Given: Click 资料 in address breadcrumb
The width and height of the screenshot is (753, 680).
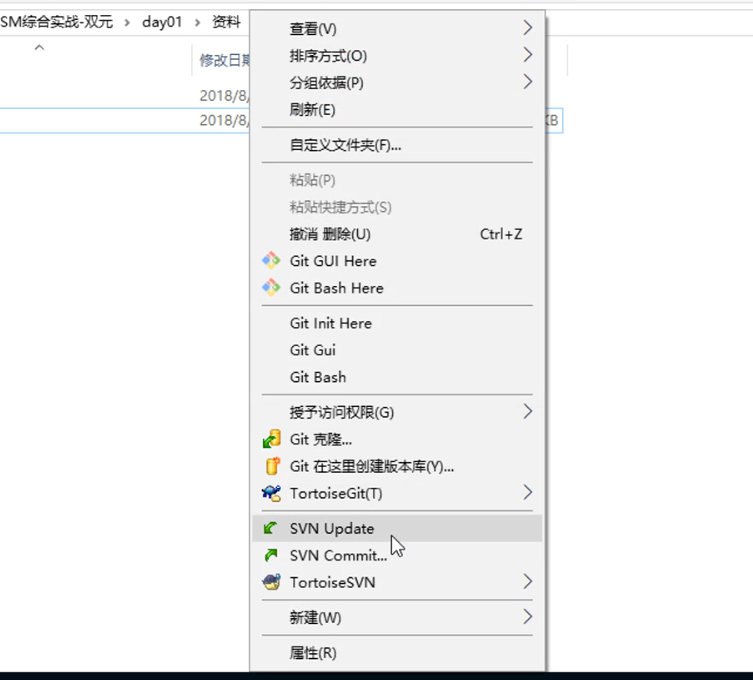Looking at the screenshot, I should 226,22.
